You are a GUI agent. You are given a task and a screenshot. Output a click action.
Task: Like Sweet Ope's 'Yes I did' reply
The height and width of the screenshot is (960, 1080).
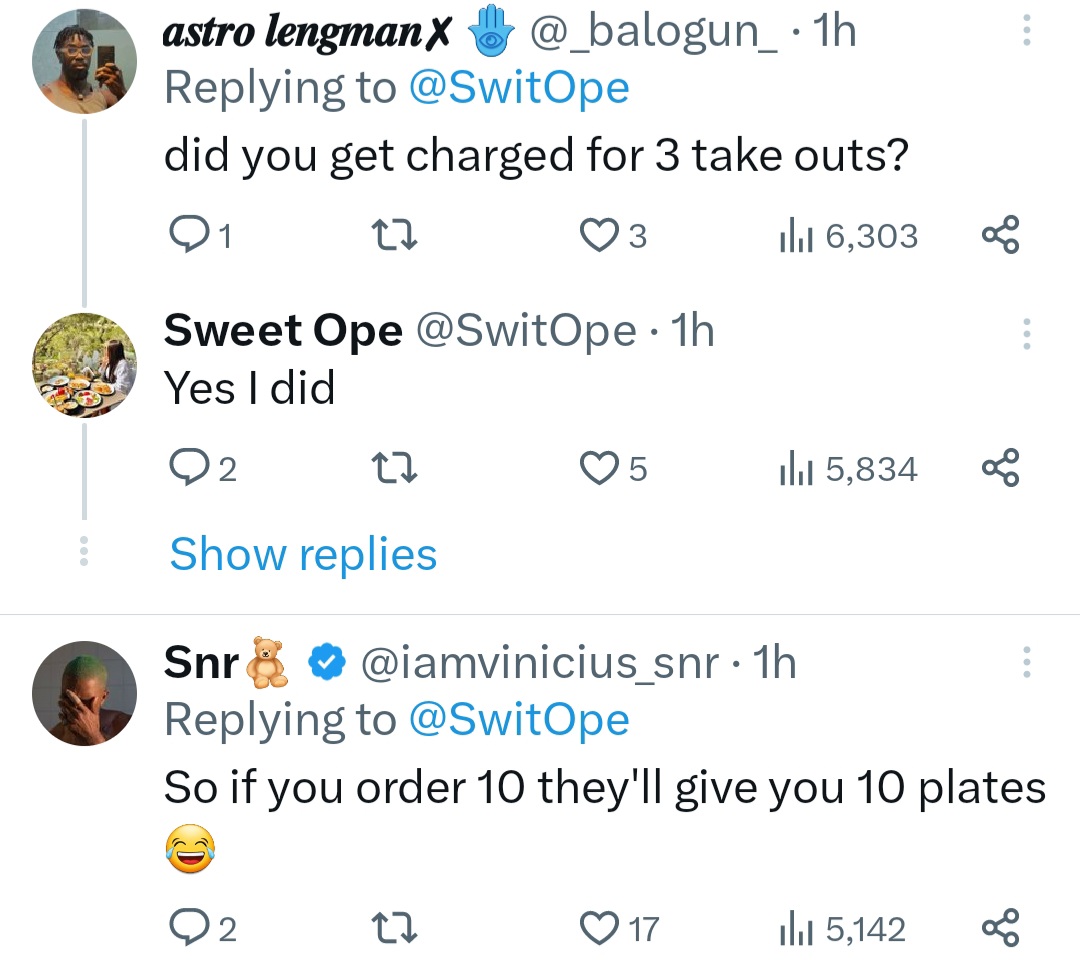click(600, 467)
